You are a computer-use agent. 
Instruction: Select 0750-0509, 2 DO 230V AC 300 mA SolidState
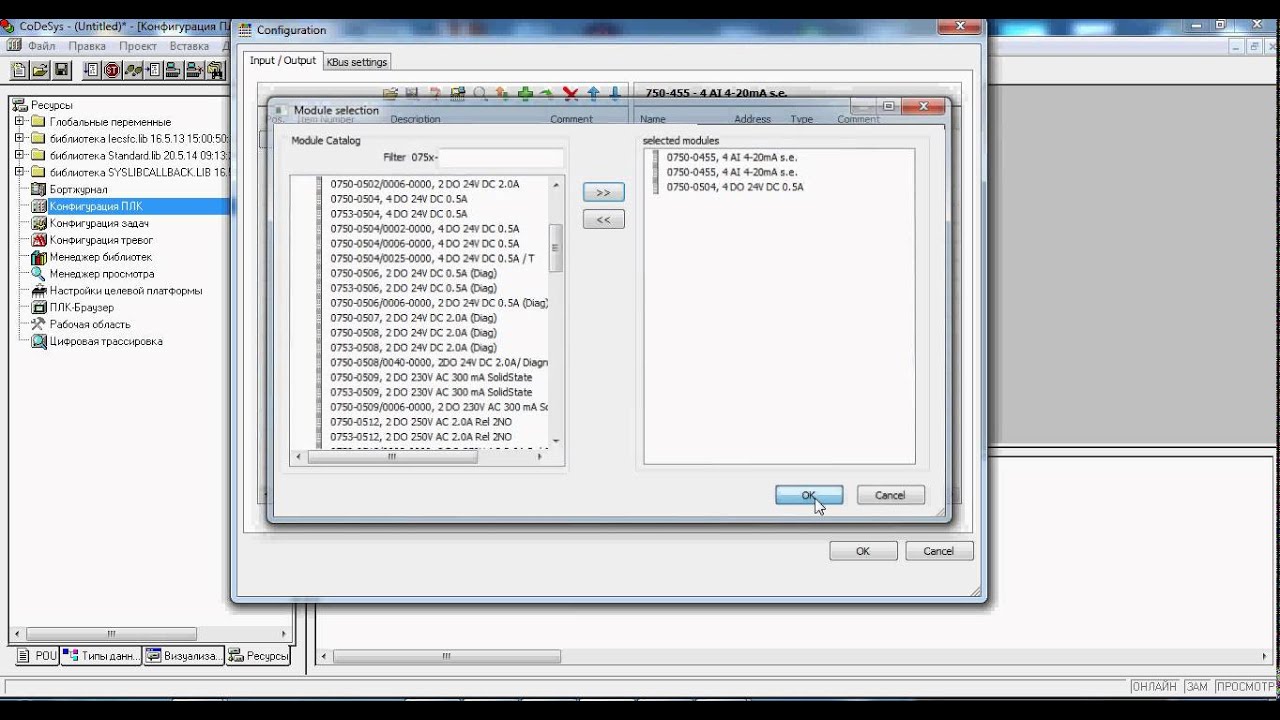point(431,377)
